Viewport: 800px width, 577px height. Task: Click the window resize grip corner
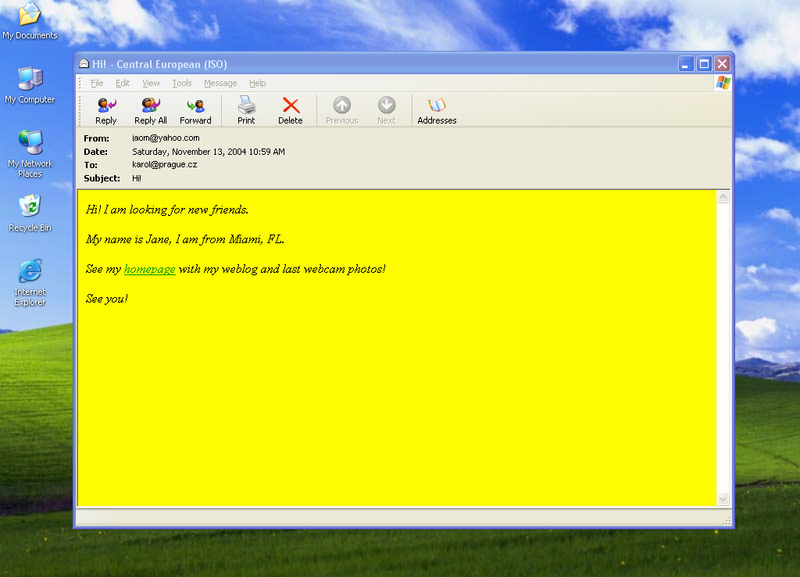tap(727, 520)
